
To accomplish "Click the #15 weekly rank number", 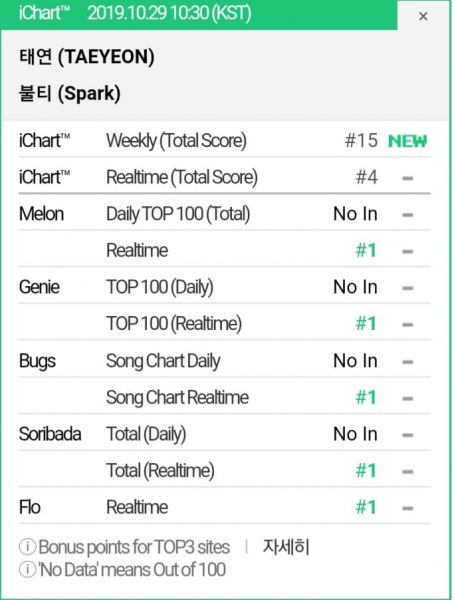I will point(361,140).
